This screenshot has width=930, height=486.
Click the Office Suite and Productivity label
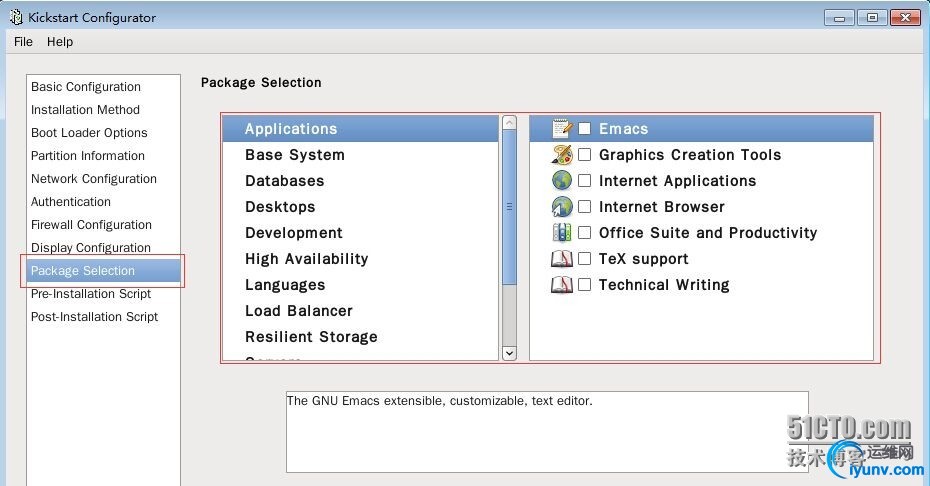[x=708, y=233]
